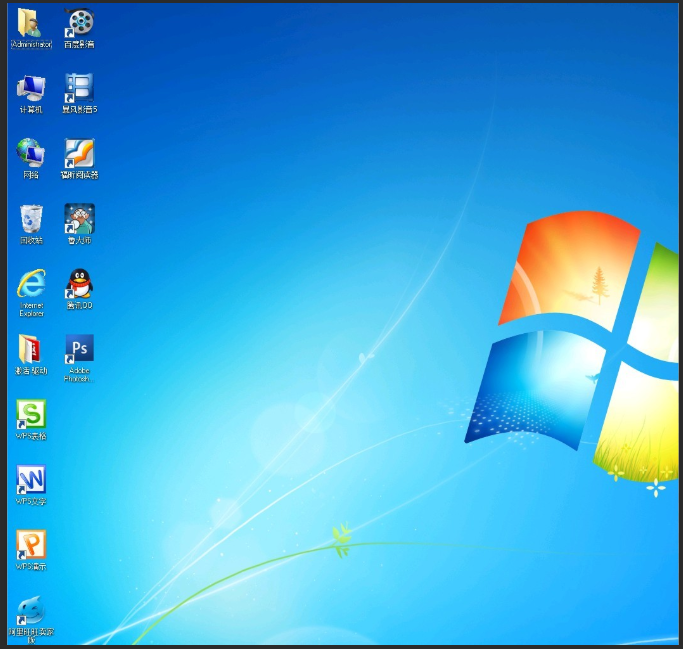The width and height of the screenshot is (683, 649).
Task: Select the Administrator user folder icon
Action: pos(31,22)
